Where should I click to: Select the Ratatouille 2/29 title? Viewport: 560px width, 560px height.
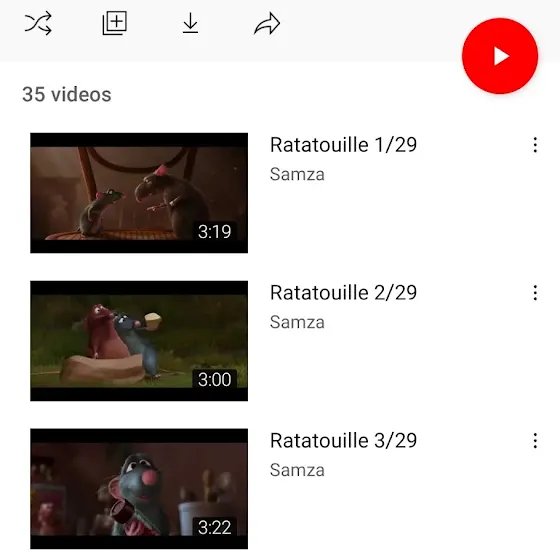pyautogui.click(x=343, y=293)
